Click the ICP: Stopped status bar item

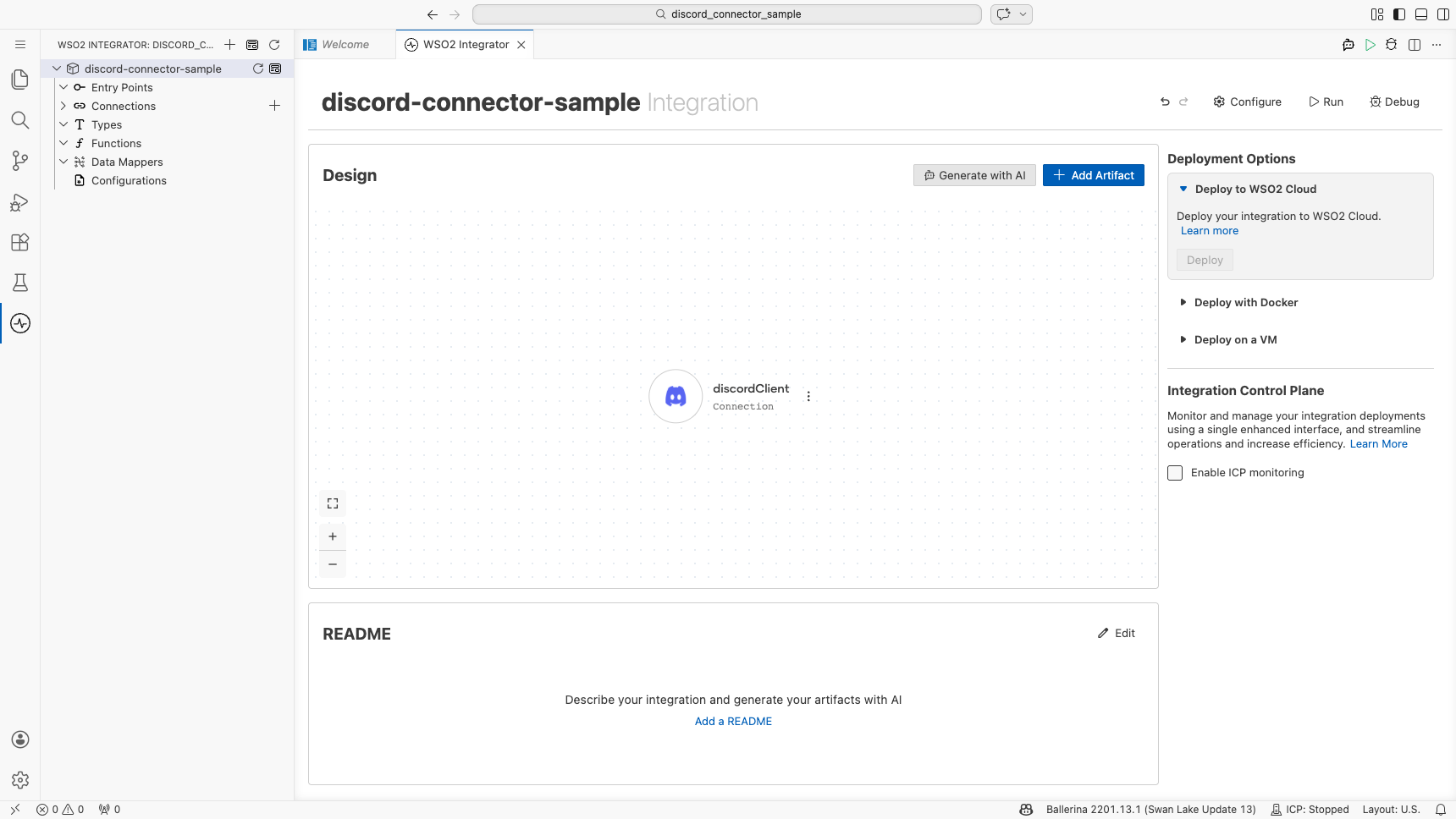point(1310,810)
